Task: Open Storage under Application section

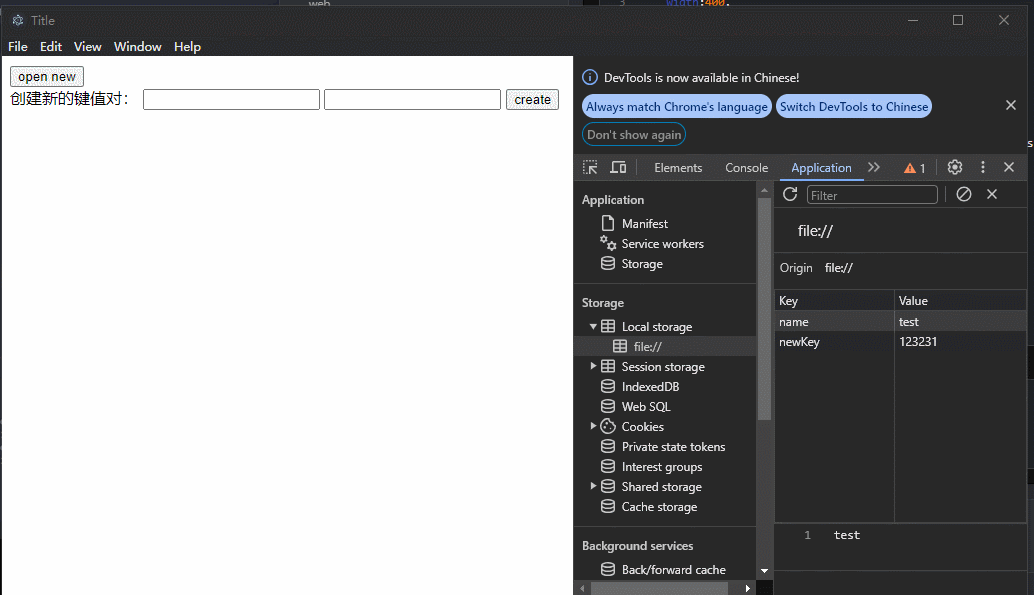Action: click(642, 264)
